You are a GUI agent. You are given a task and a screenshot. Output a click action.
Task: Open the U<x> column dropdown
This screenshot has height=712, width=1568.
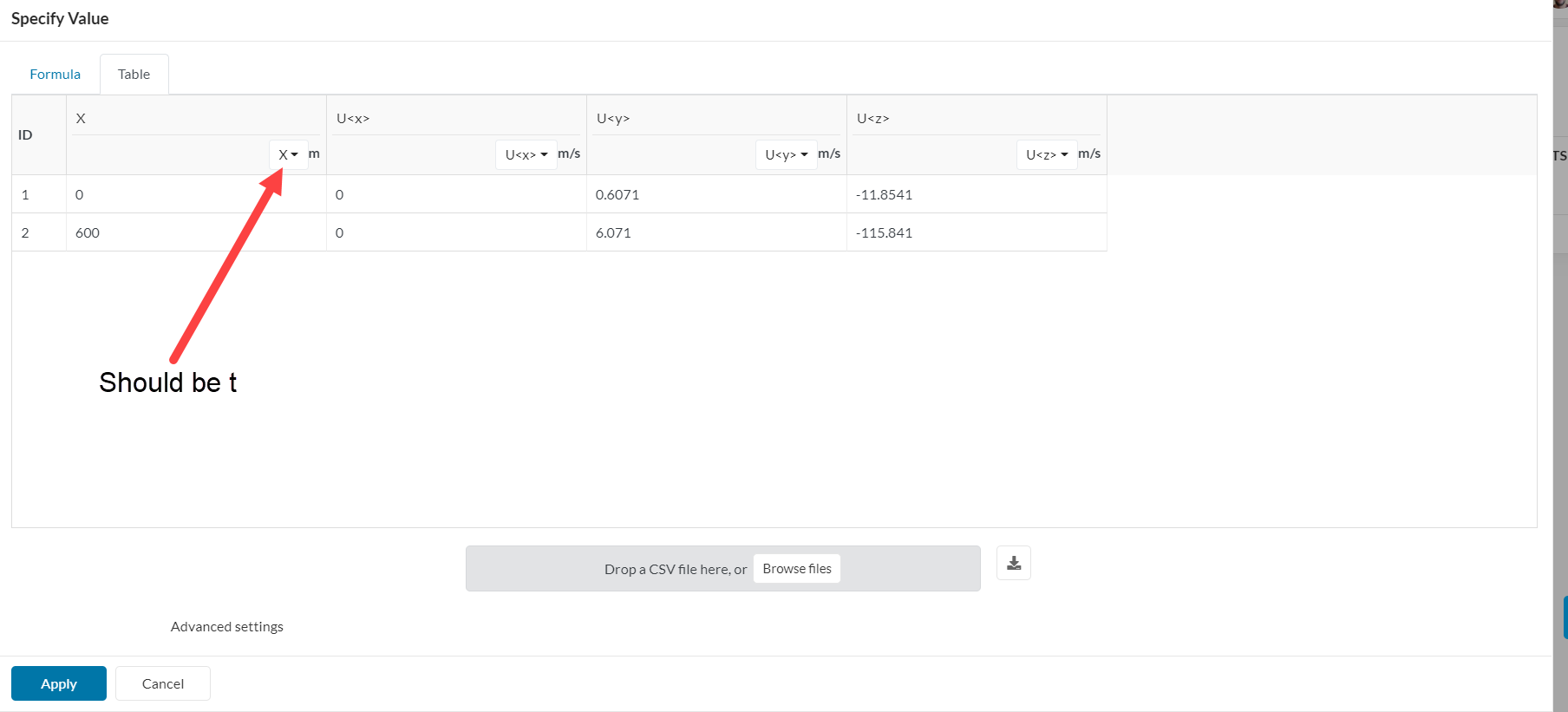point(526,154)
